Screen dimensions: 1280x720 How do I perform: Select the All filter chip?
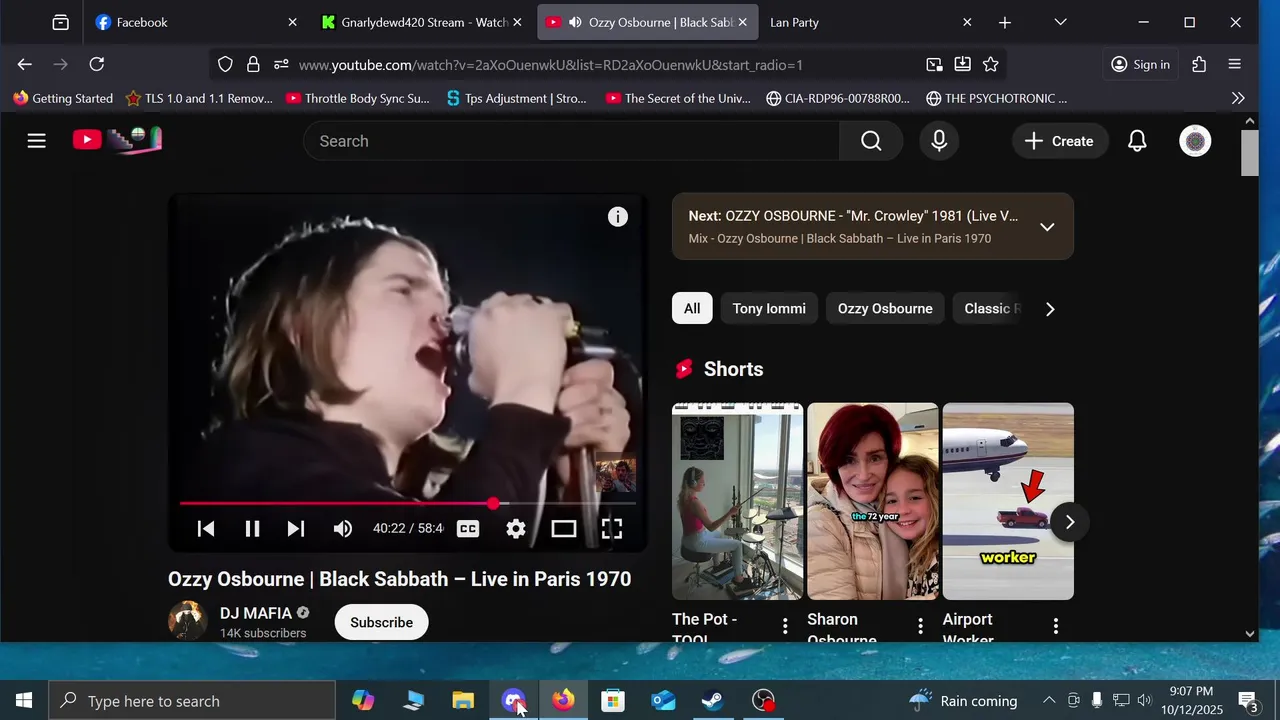coord(692,309)
